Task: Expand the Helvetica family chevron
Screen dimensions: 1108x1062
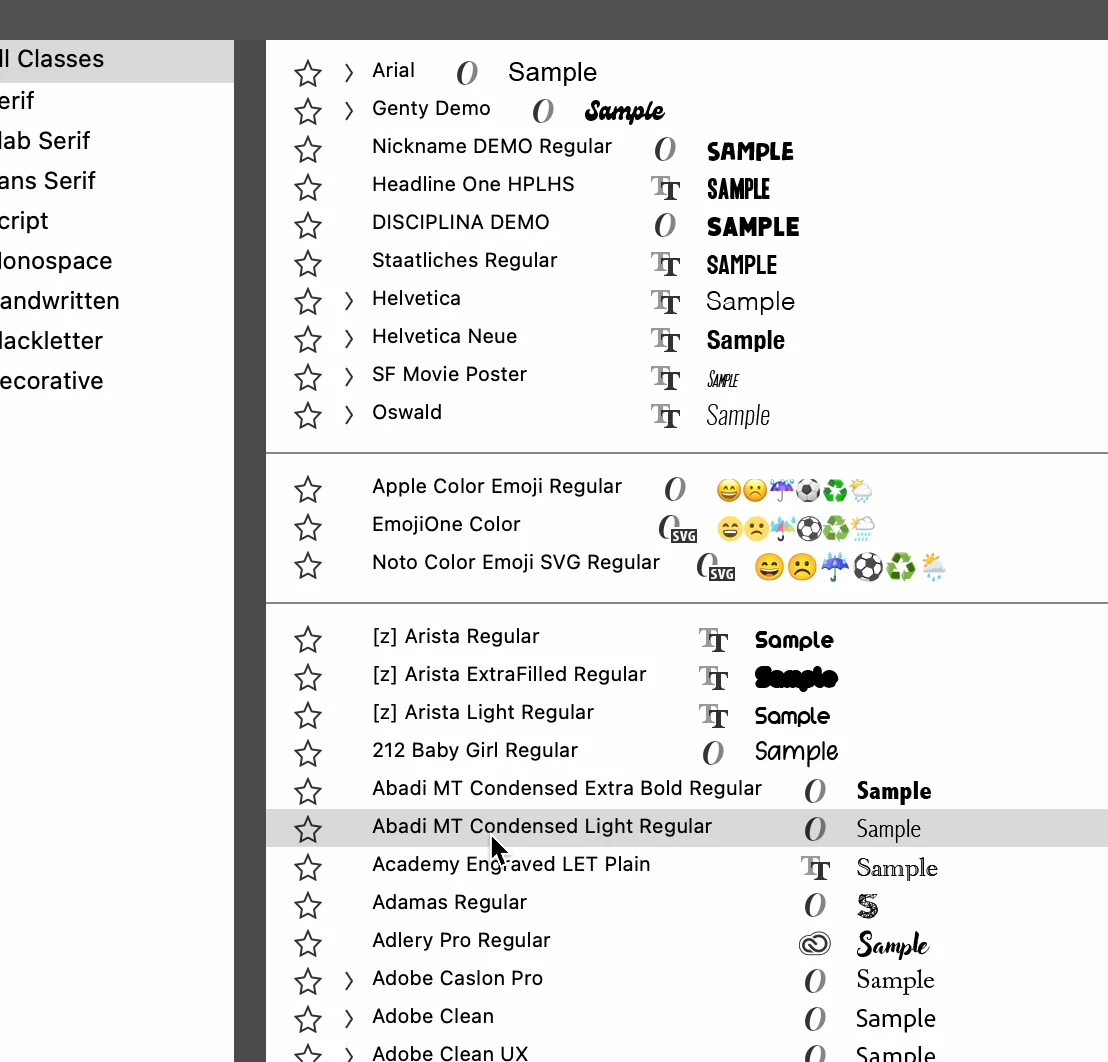Action: coord(348,301)
